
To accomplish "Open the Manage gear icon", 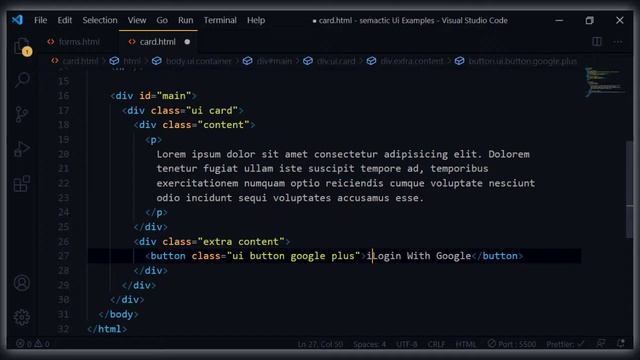I will pyautogui.click(x=22, y=317).
